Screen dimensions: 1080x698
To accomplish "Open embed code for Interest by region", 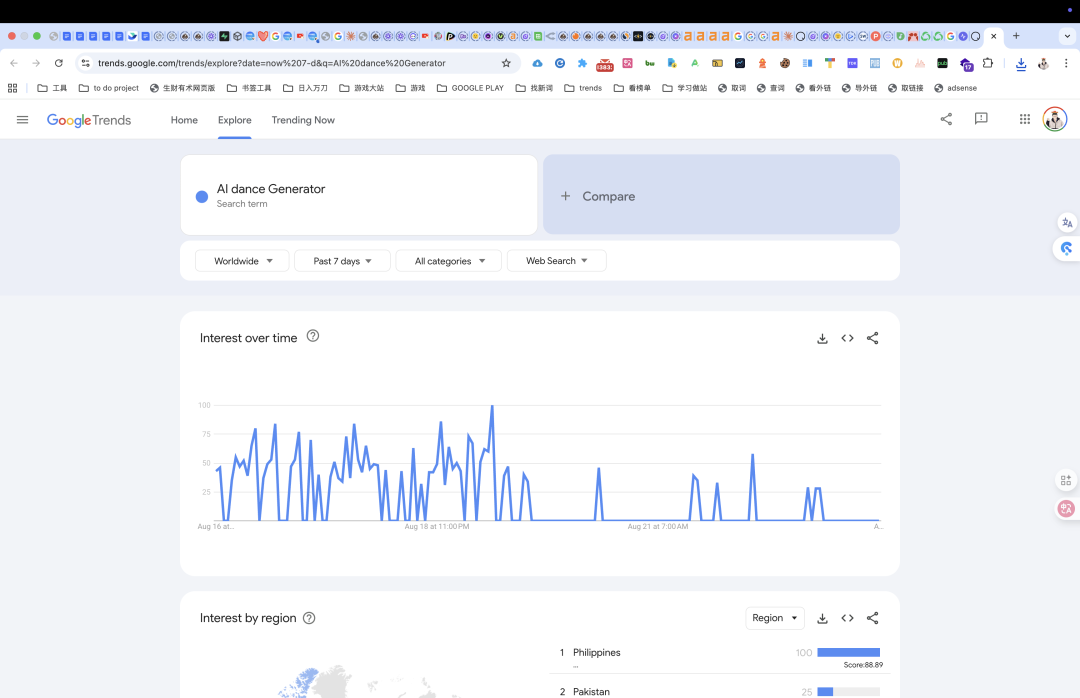I will pos(847,618).
